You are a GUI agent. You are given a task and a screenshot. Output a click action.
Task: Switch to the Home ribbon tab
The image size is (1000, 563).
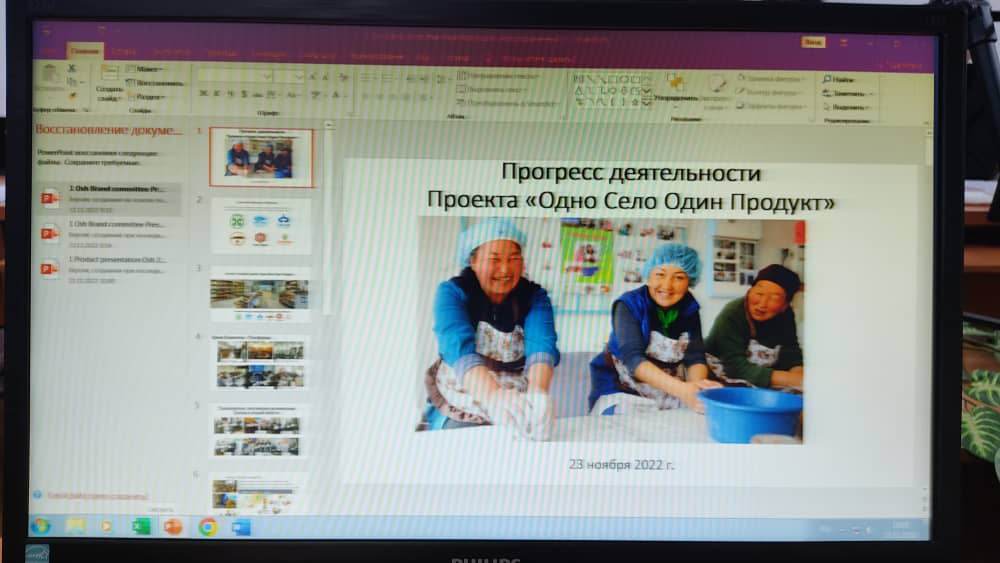84,50
